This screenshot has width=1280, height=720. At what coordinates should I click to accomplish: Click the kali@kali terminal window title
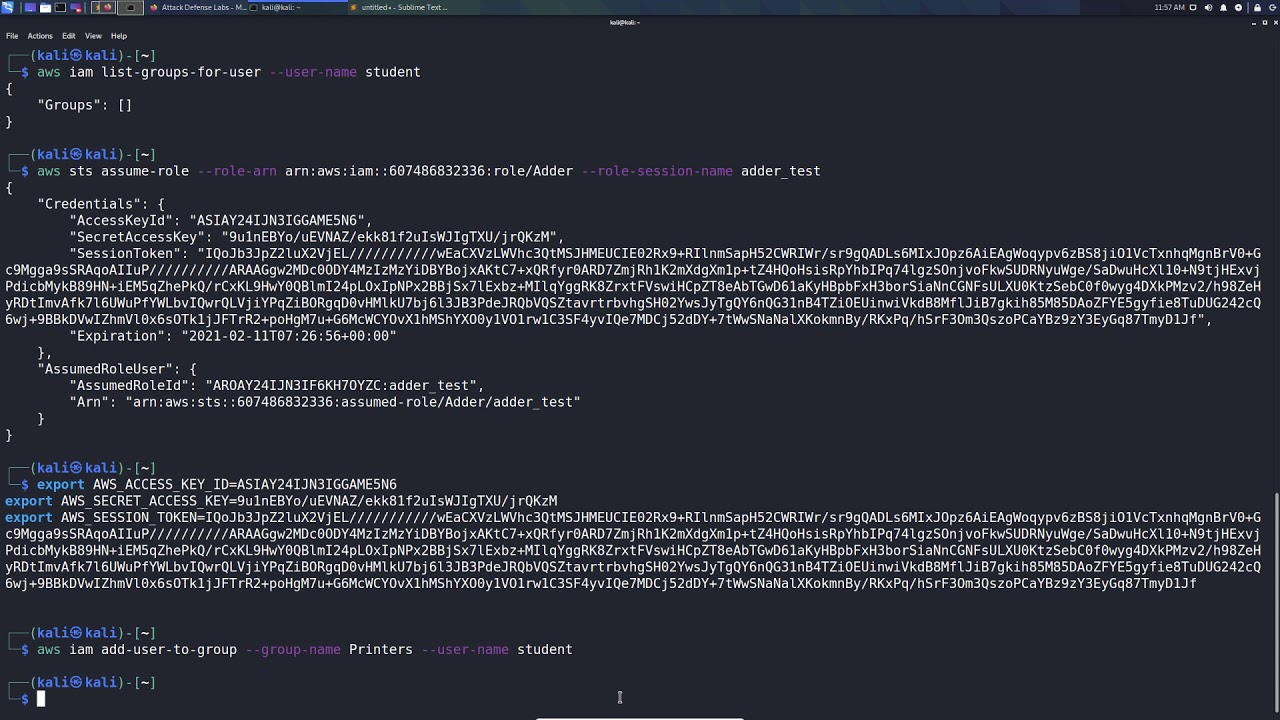pyautogui.click(x=624, y=22)
